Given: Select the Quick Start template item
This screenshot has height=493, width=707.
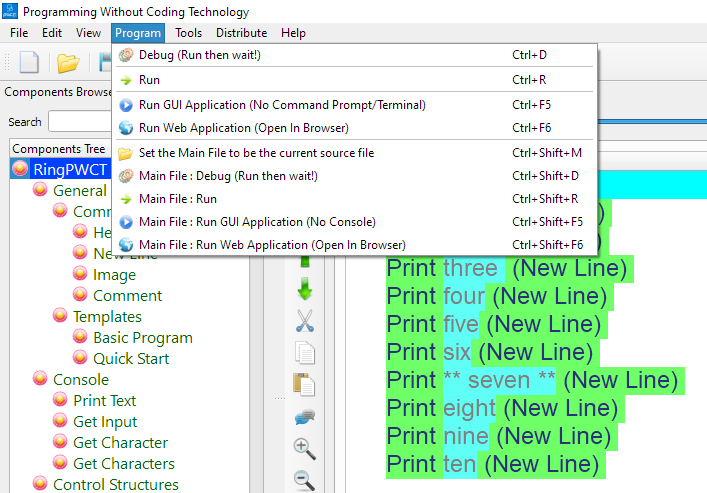Looking at the screenshot, I should pyautogui.click(x=131, y=359).
